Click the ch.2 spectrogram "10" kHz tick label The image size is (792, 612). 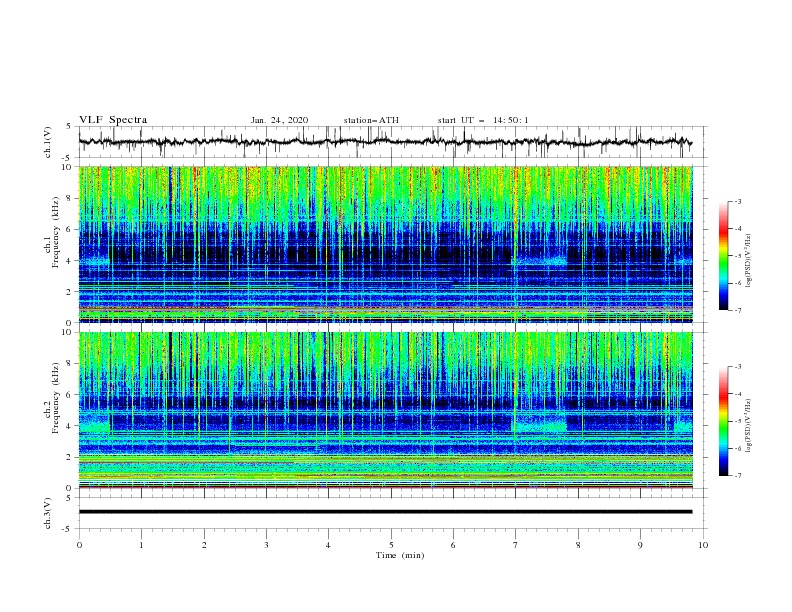point(68,332)
